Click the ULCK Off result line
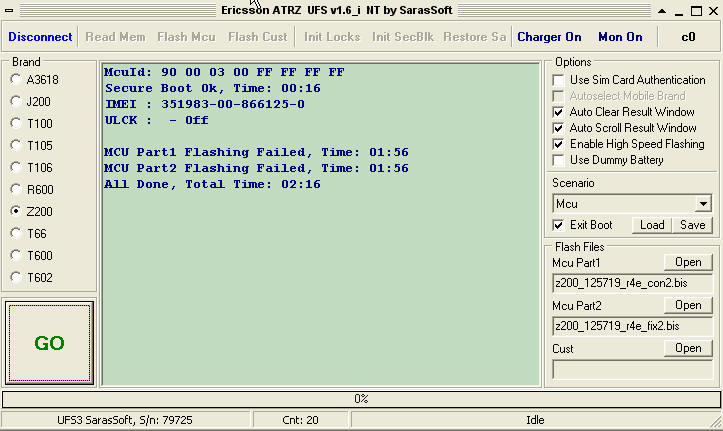Screen dimensions: 723x431 pyautogui.click(x=156, y=120)
